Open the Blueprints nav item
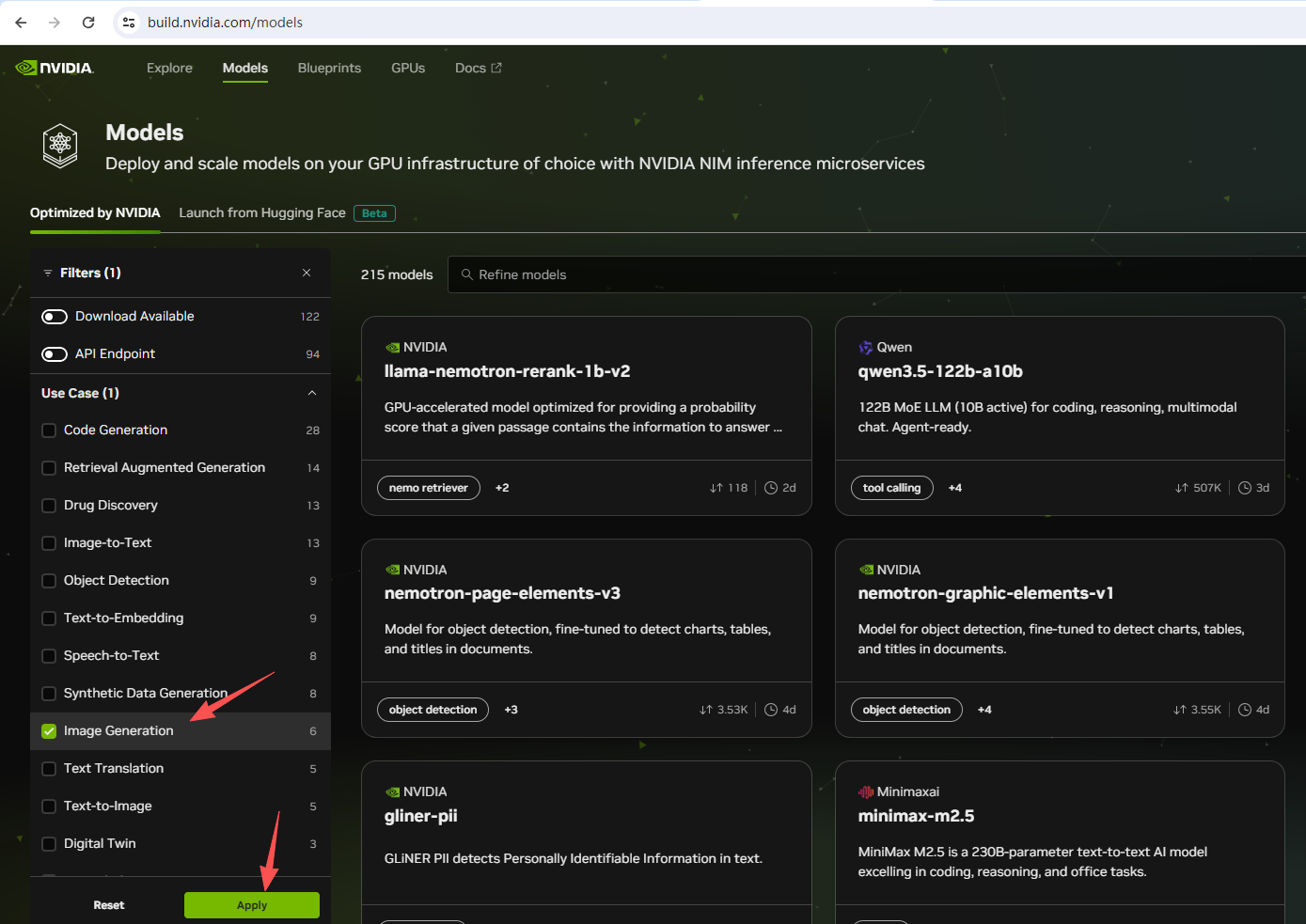 tap(329, 68)
